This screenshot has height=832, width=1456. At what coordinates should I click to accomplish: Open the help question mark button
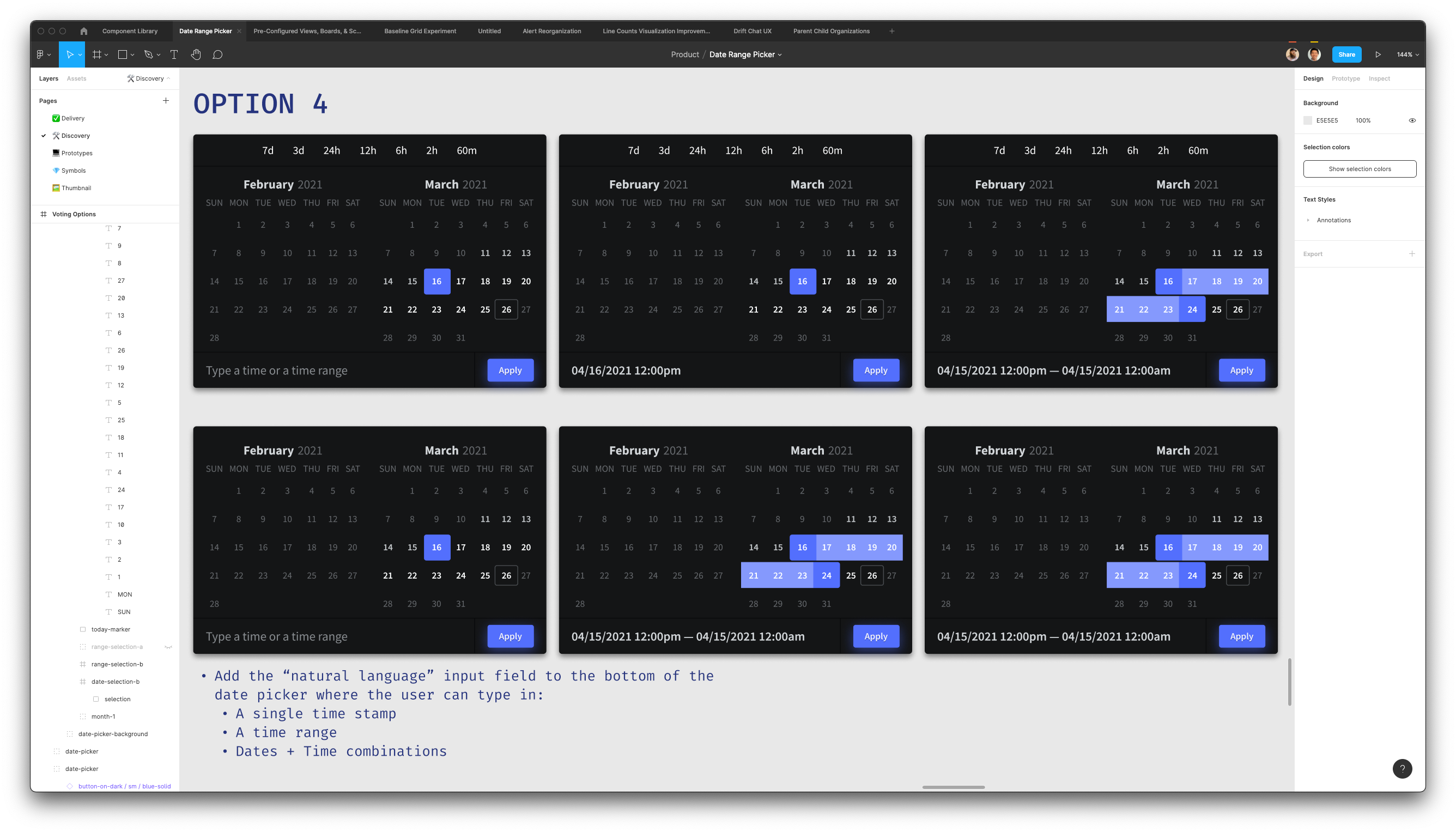pos(1402,769)
